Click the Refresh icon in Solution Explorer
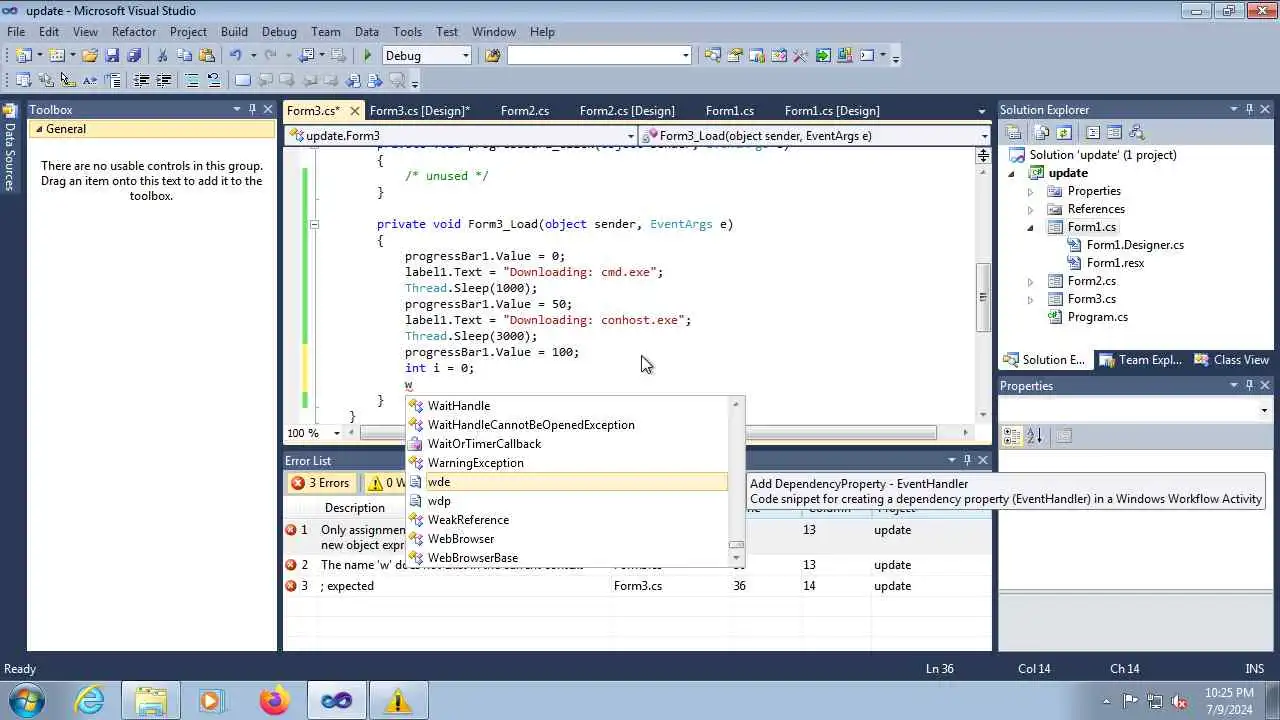This screenshot has width=1280, height=720. [x=1064, y=133]
